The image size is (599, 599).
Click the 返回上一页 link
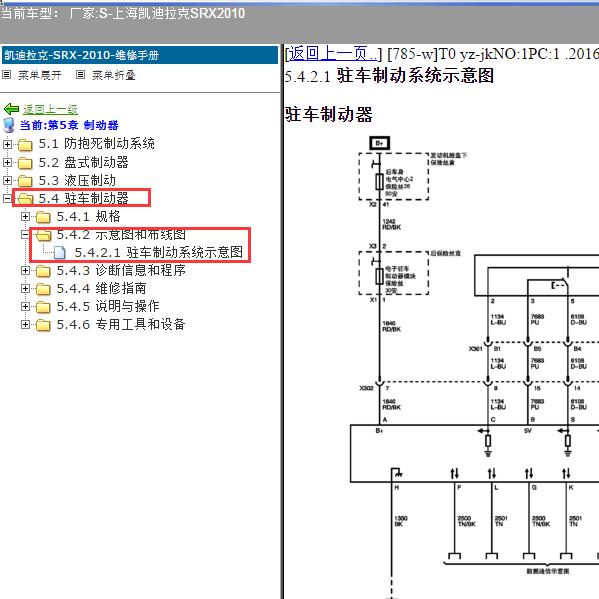click(332, 53)
